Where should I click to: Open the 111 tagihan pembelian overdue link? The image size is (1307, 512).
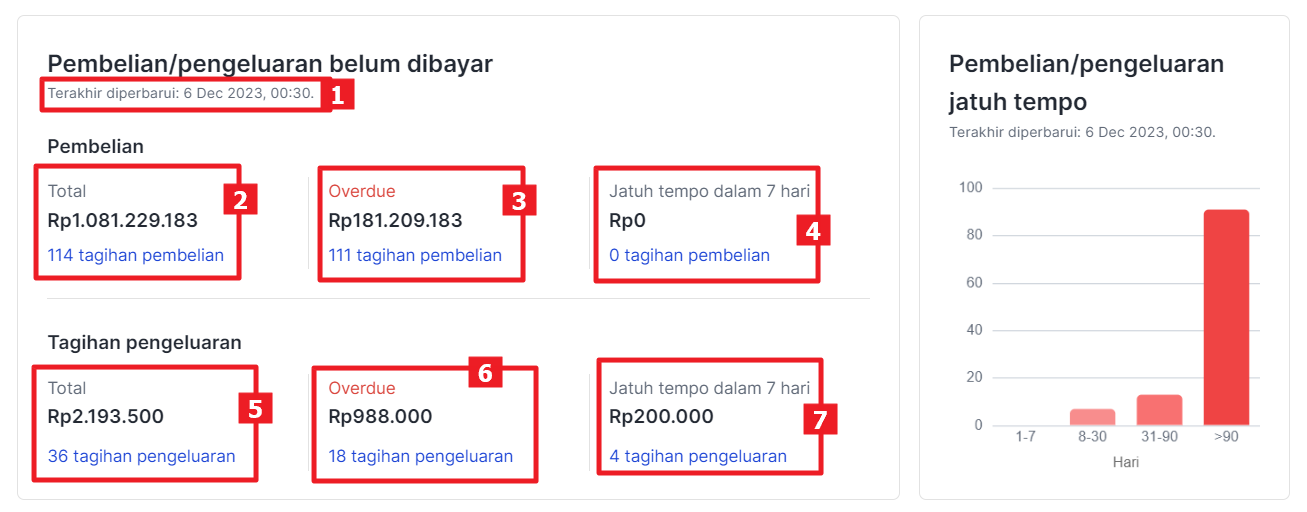(415, 255)
